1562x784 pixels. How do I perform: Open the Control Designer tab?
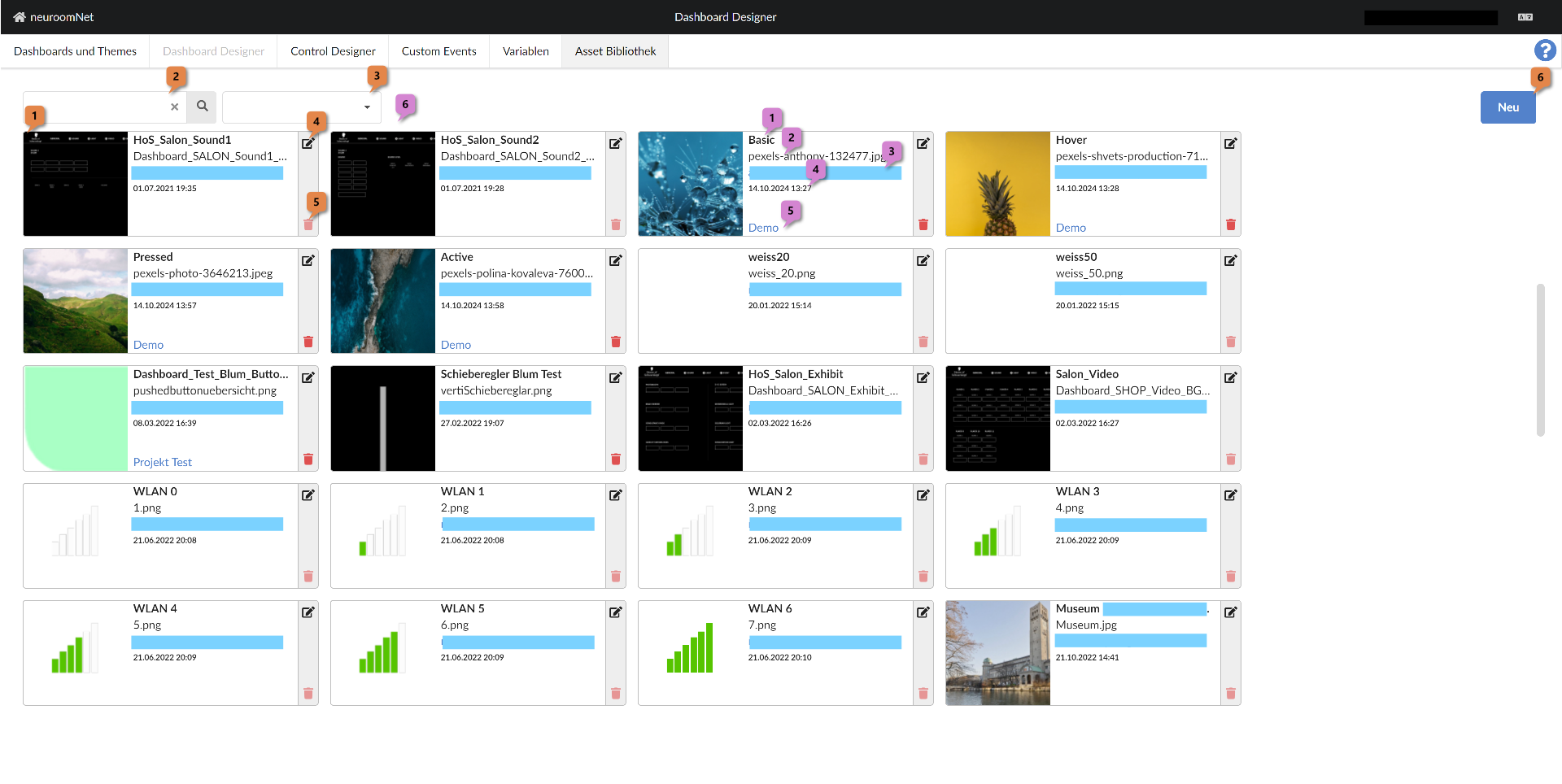(x=333, y=51)
